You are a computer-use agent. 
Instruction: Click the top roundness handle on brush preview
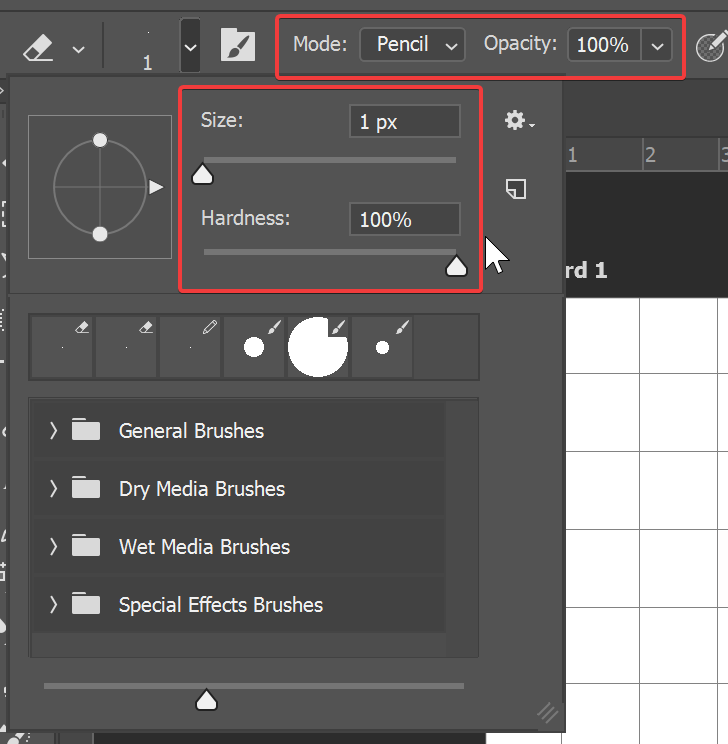click(100, 140)
